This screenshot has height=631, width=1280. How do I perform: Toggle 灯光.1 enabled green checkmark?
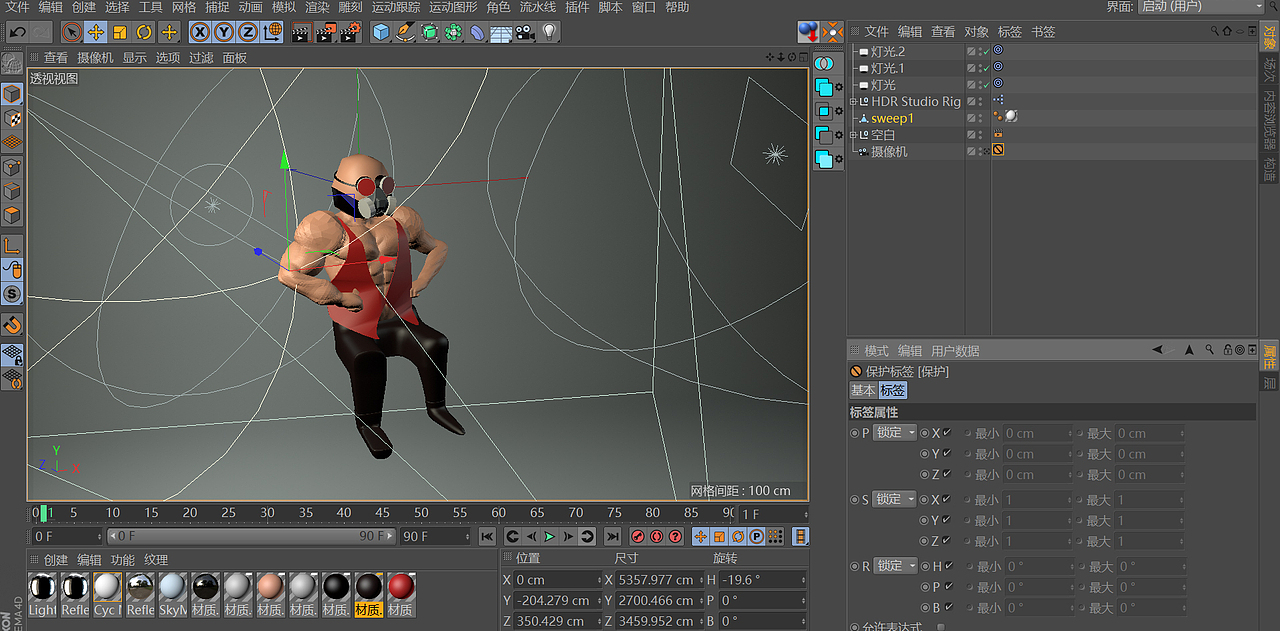point(985,68)
